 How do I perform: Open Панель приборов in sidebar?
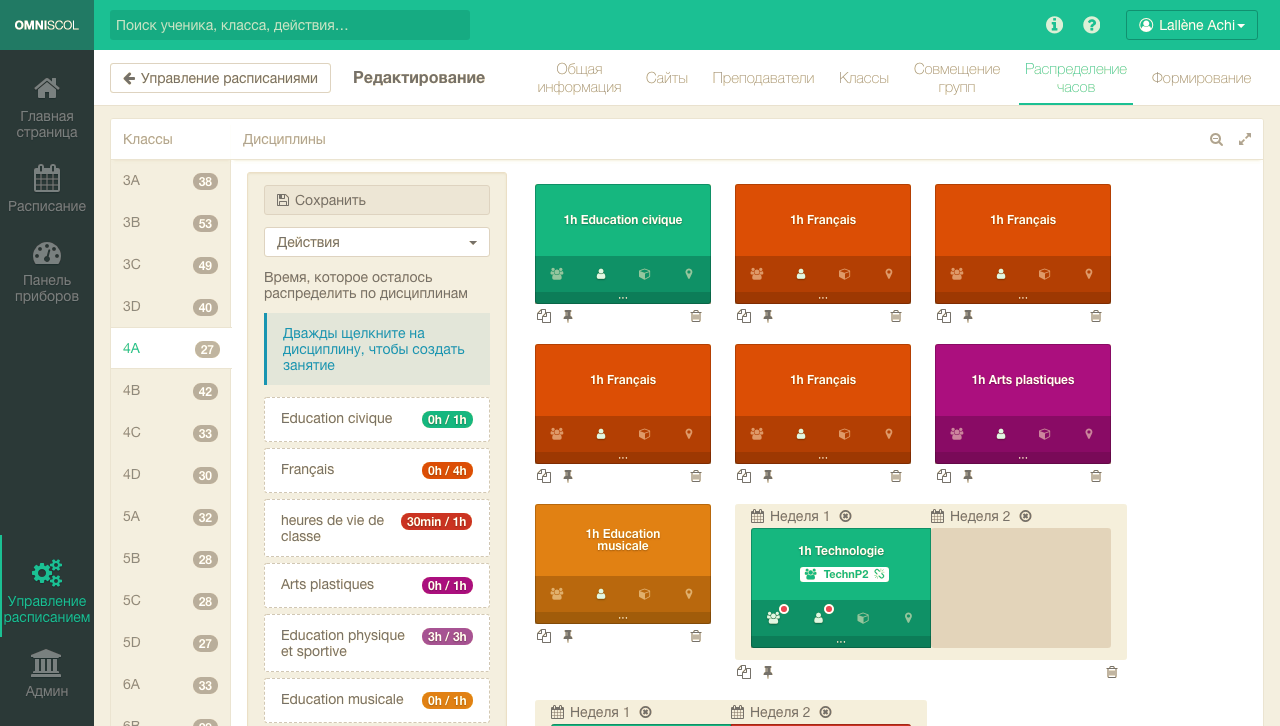pos(47,271)
